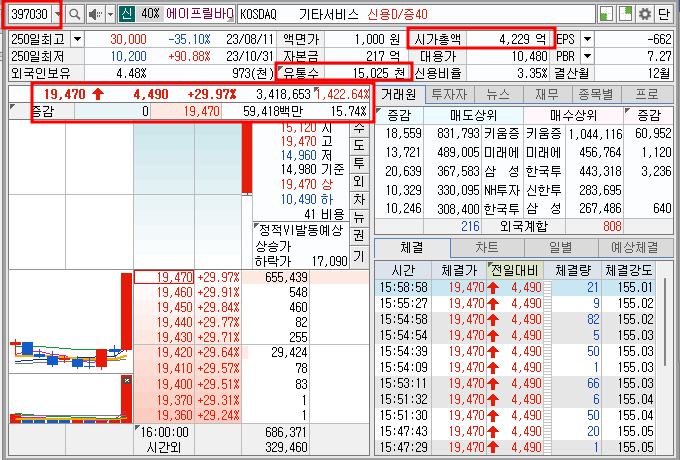This screenshot has height=460, width=680.
Task: Click the 외국인보유 4.48% value
Action: click(x=131, y=73)
